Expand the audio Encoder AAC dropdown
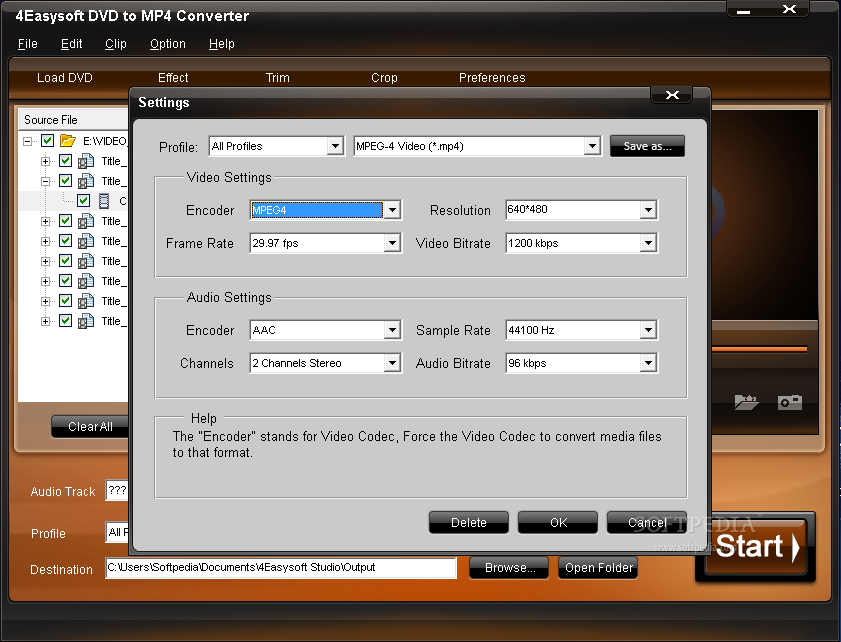The image size is (841, 642). pos(392,330)
